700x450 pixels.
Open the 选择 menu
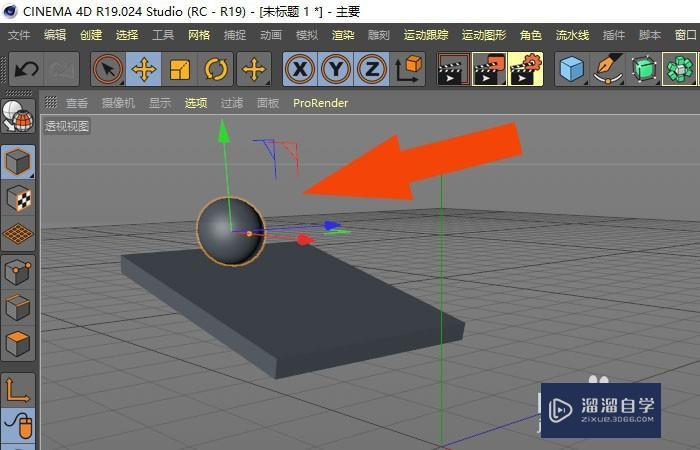point(127,35)
